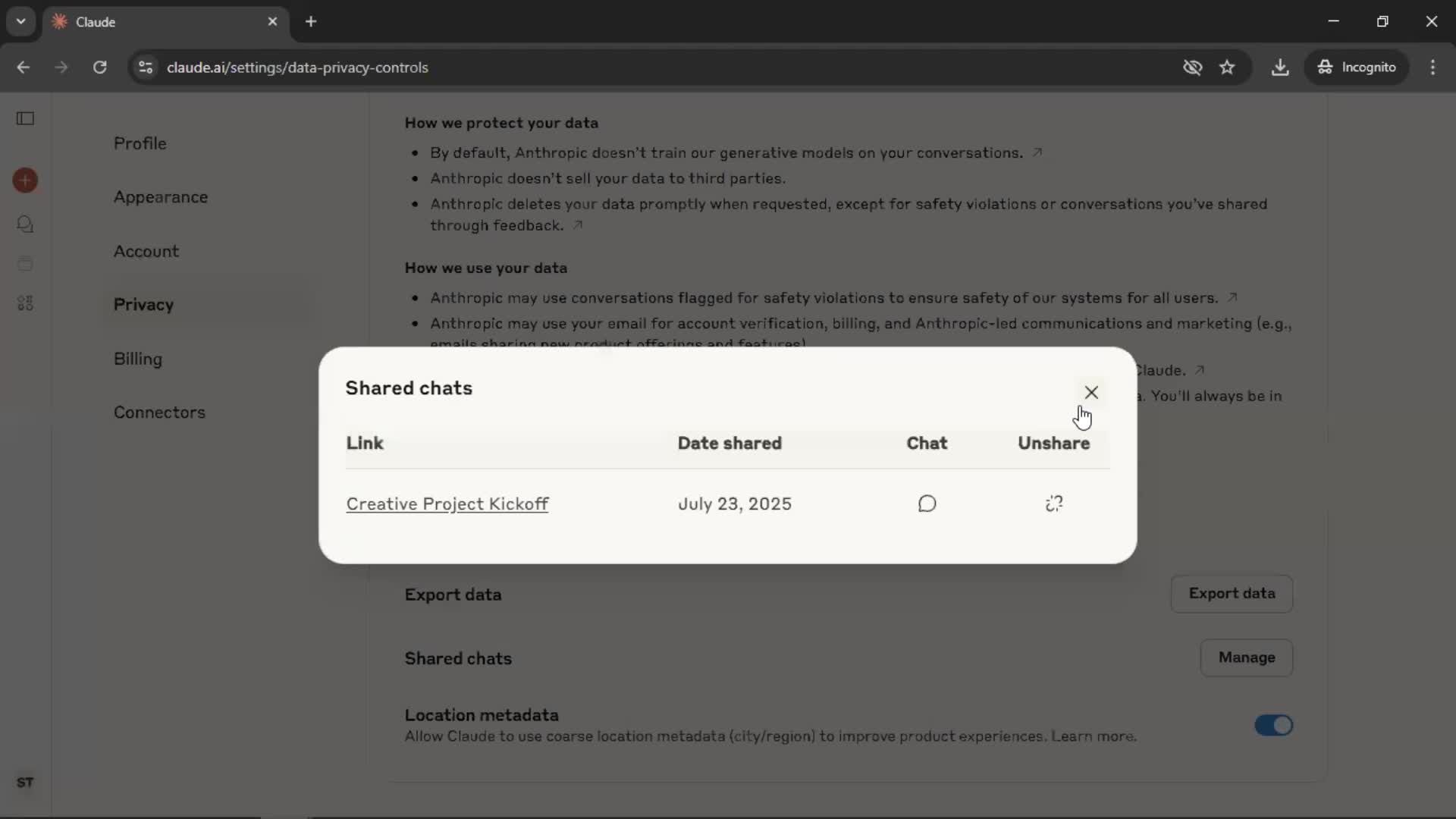Viewport: 1456px width, 819px height.
Task: Open the Appearance settings section
Action: [x=161, y=197]
